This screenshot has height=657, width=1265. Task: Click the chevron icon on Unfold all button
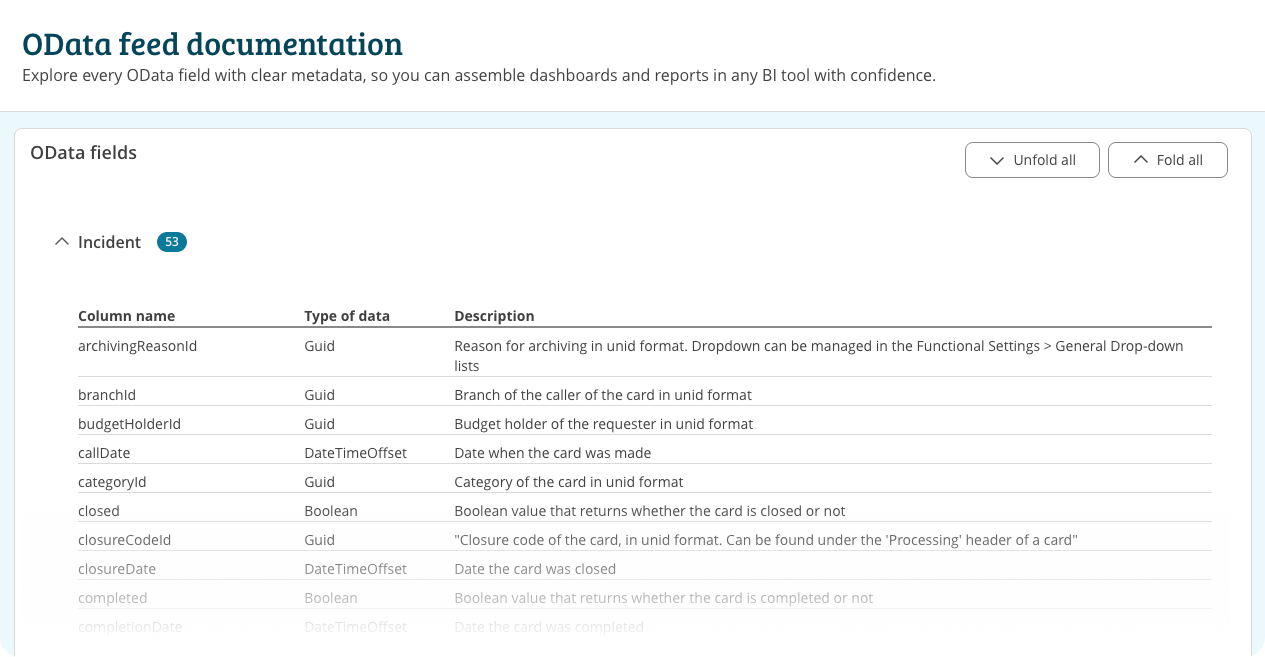pos(996,159)
